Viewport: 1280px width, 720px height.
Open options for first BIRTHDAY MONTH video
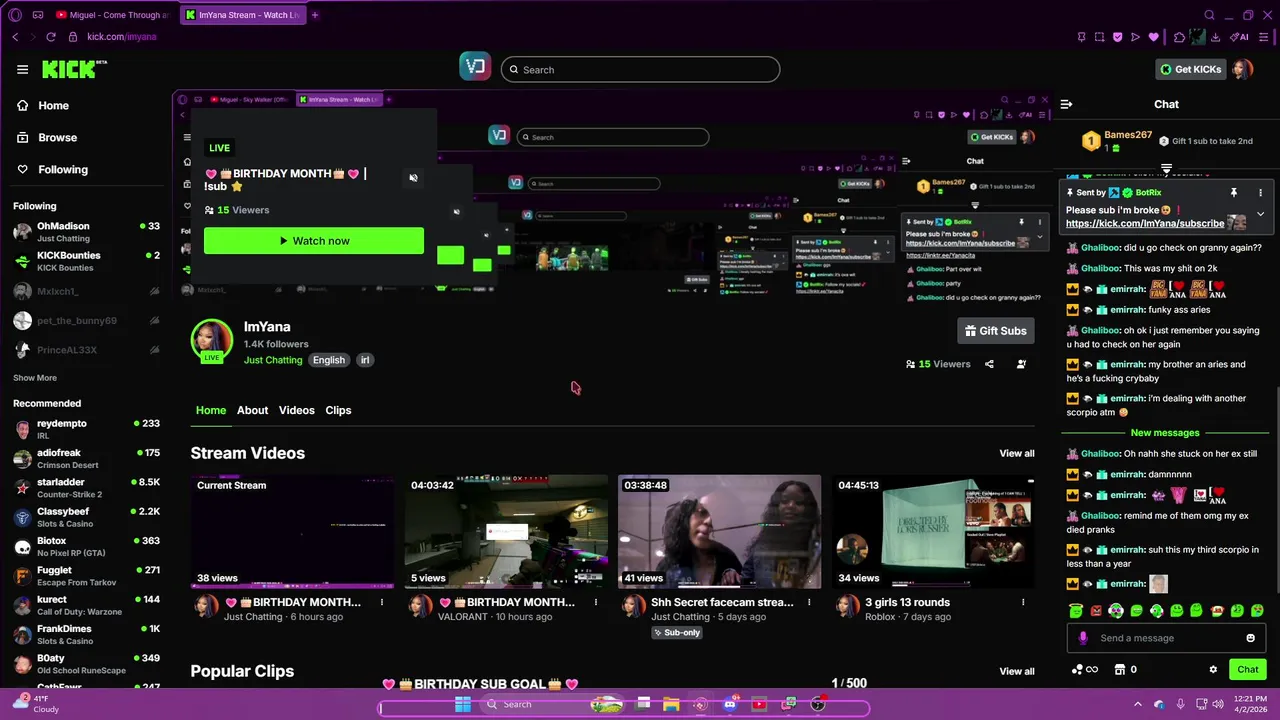(x=382, y=602)
